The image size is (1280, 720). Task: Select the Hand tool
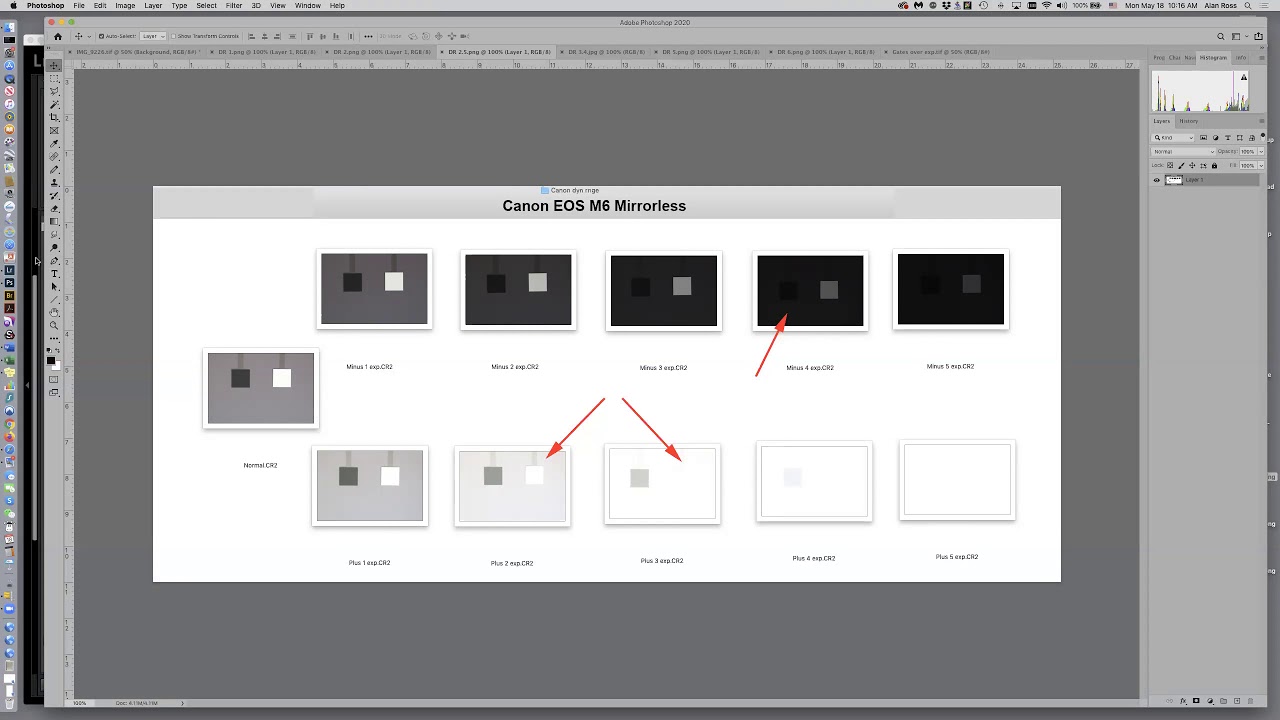click(55, 313)
